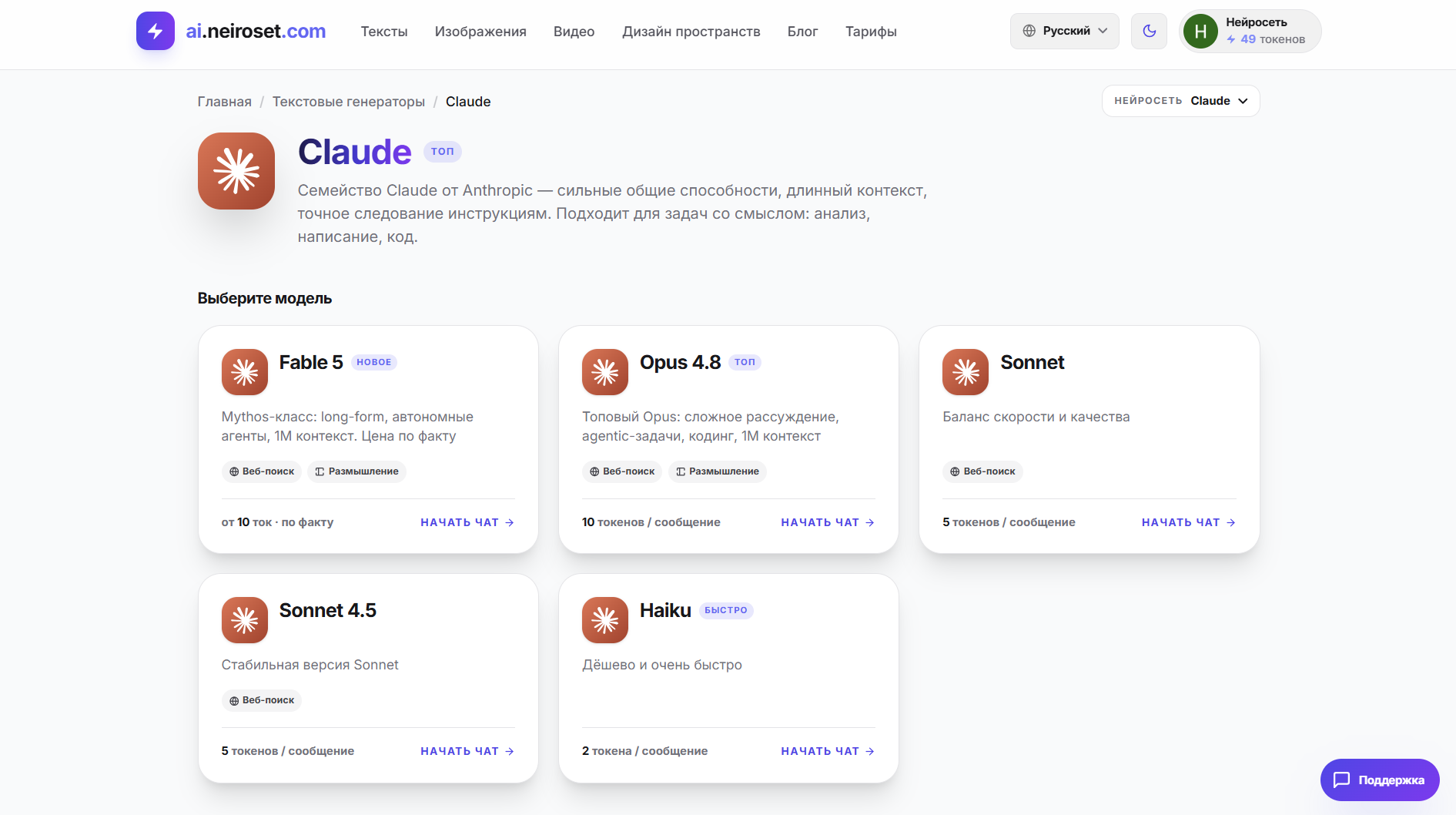Click the НОВОЕ badge beside Fable 5
The image size is (1456, 815).
tap(373, 362)
